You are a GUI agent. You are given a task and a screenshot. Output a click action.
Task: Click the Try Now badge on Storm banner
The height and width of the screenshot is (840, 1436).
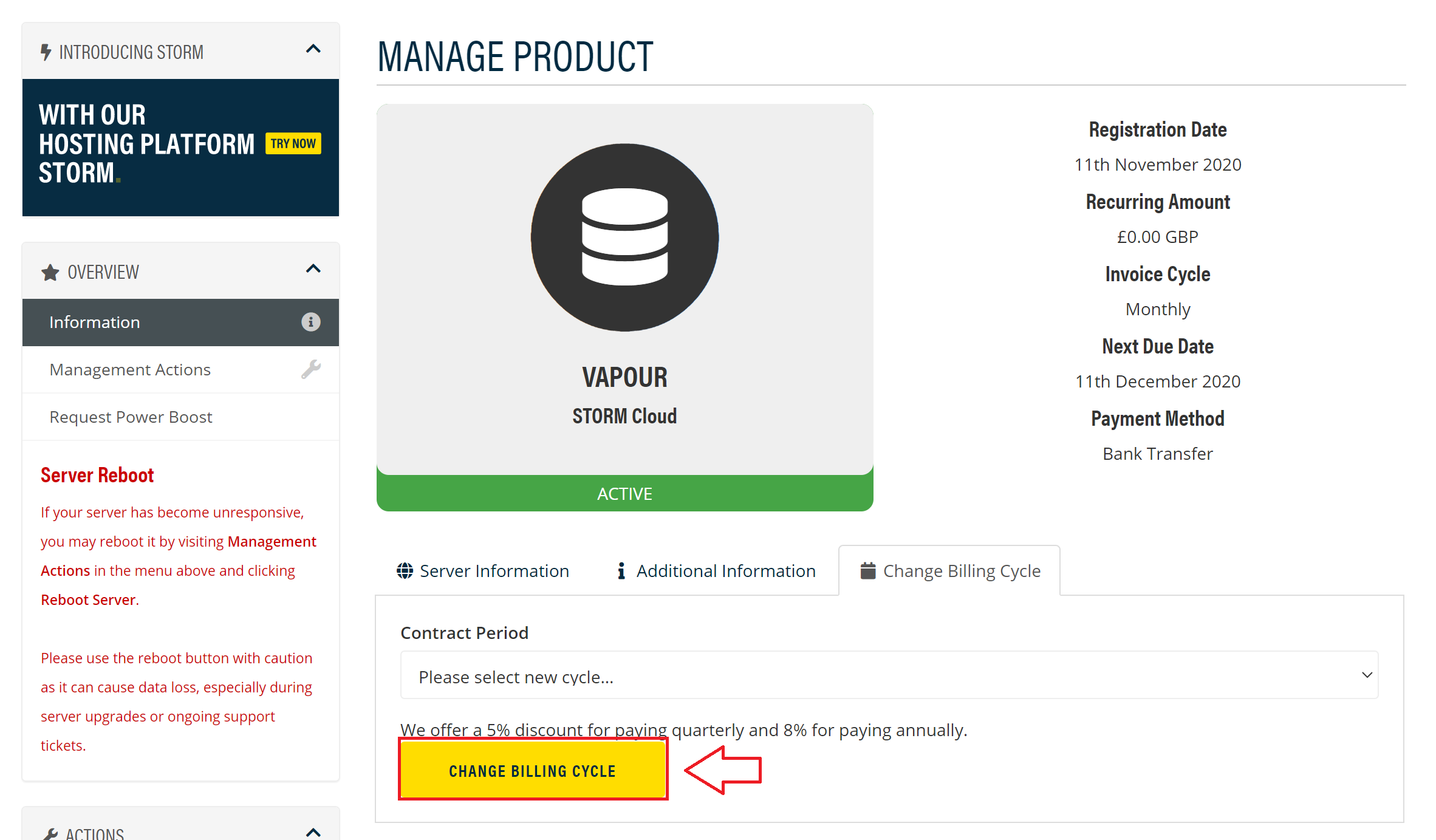[x=293, y=144]
